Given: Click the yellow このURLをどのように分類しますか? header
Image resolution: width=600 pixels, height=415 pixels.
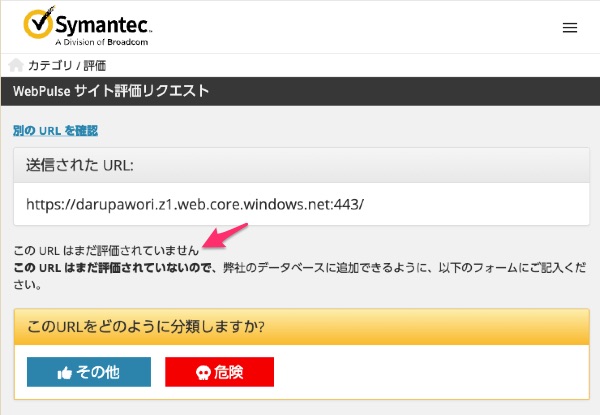Looking at the screenshot, I should point(301,327).
